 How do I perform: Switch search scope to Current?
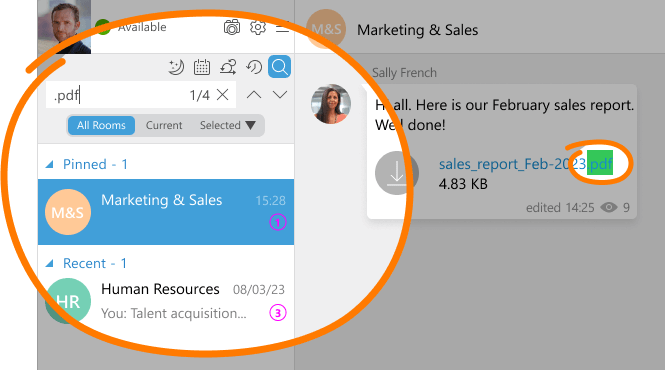click(164, 126)
